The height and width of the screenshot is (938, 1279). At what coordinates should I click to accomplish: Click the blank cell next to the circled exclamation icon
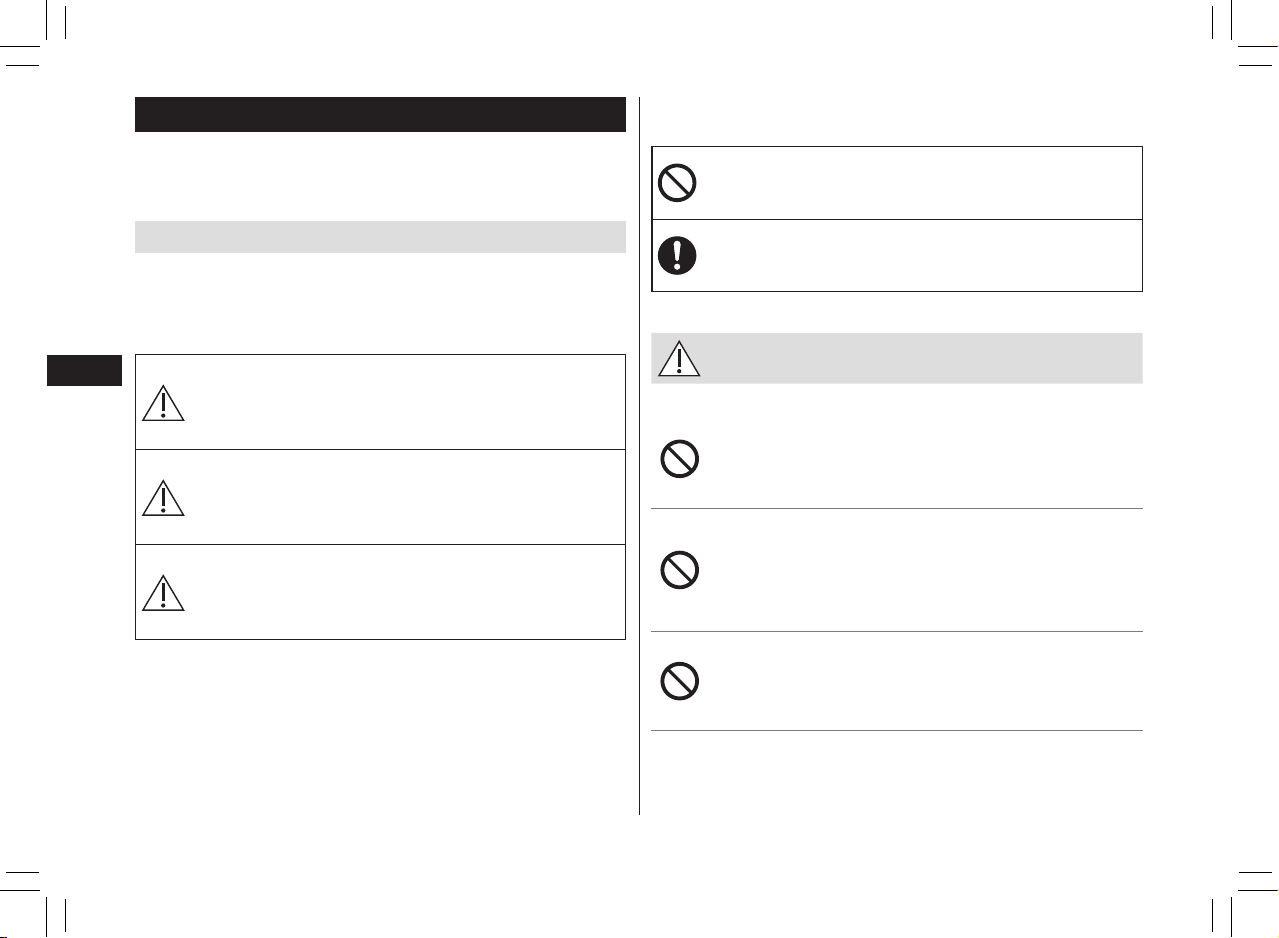[x=922, y=255]
